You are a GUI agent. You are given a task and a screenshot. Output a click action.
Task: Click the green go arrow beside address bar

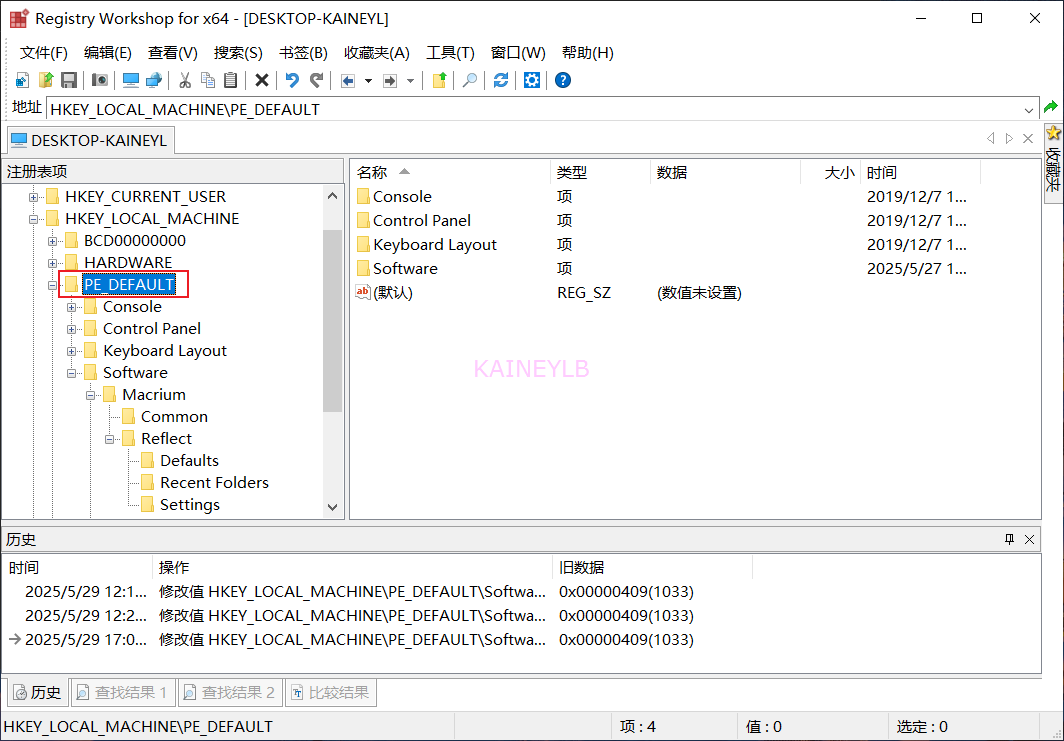[x=1050, y=107]
